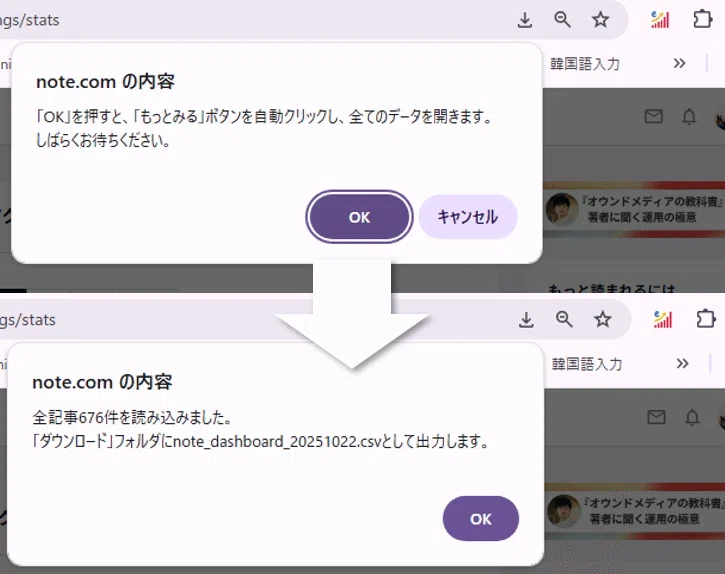
Task: Click zoom magnifier icon in lower address bar
Action: click(564, 319)
